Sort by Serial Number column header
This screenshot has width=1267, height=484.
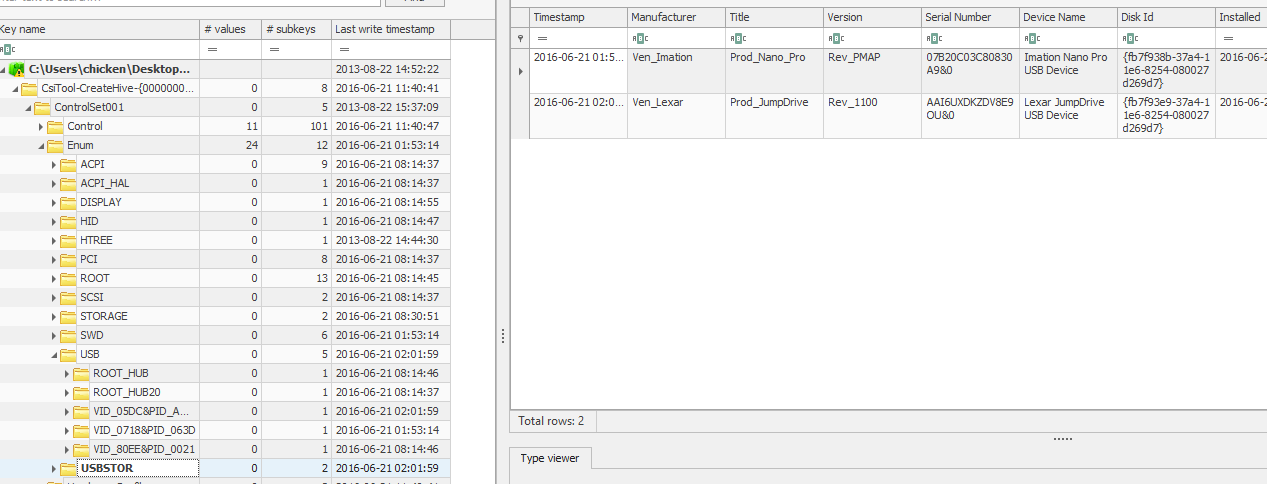[969, 17]
